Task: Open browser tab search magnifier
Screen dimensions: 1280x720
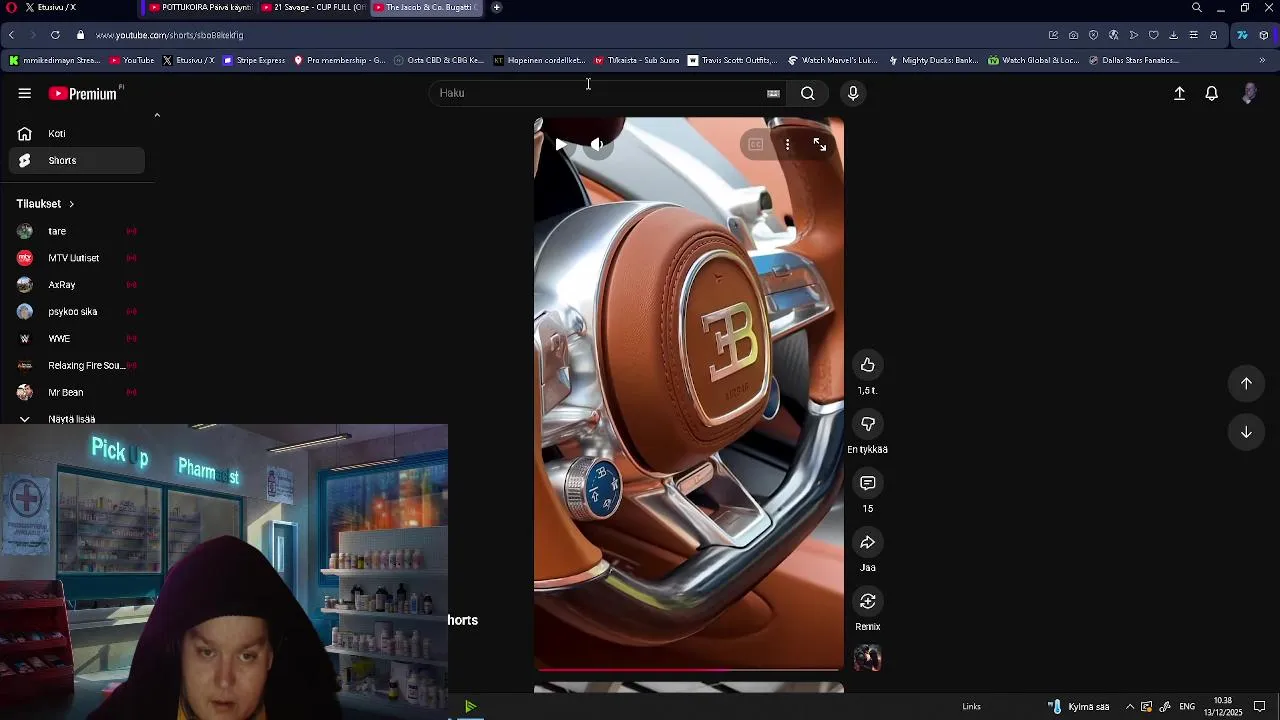Action: click(1197, 7)
